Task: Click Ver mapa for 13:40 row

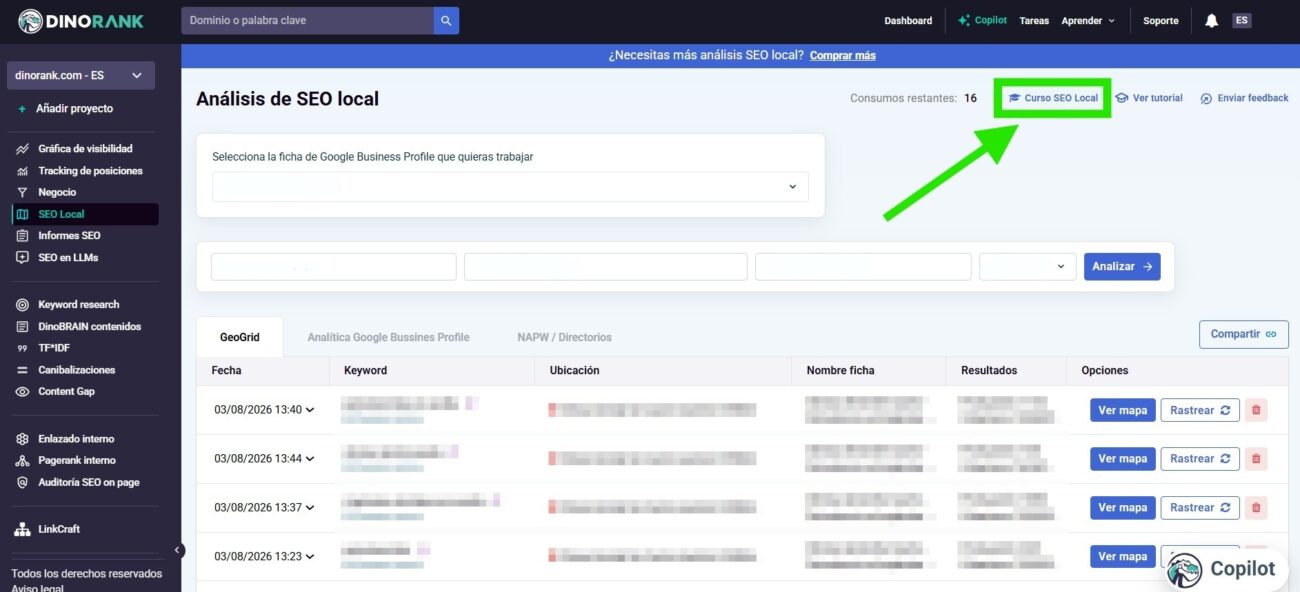Action: [x=1122, y=410]
